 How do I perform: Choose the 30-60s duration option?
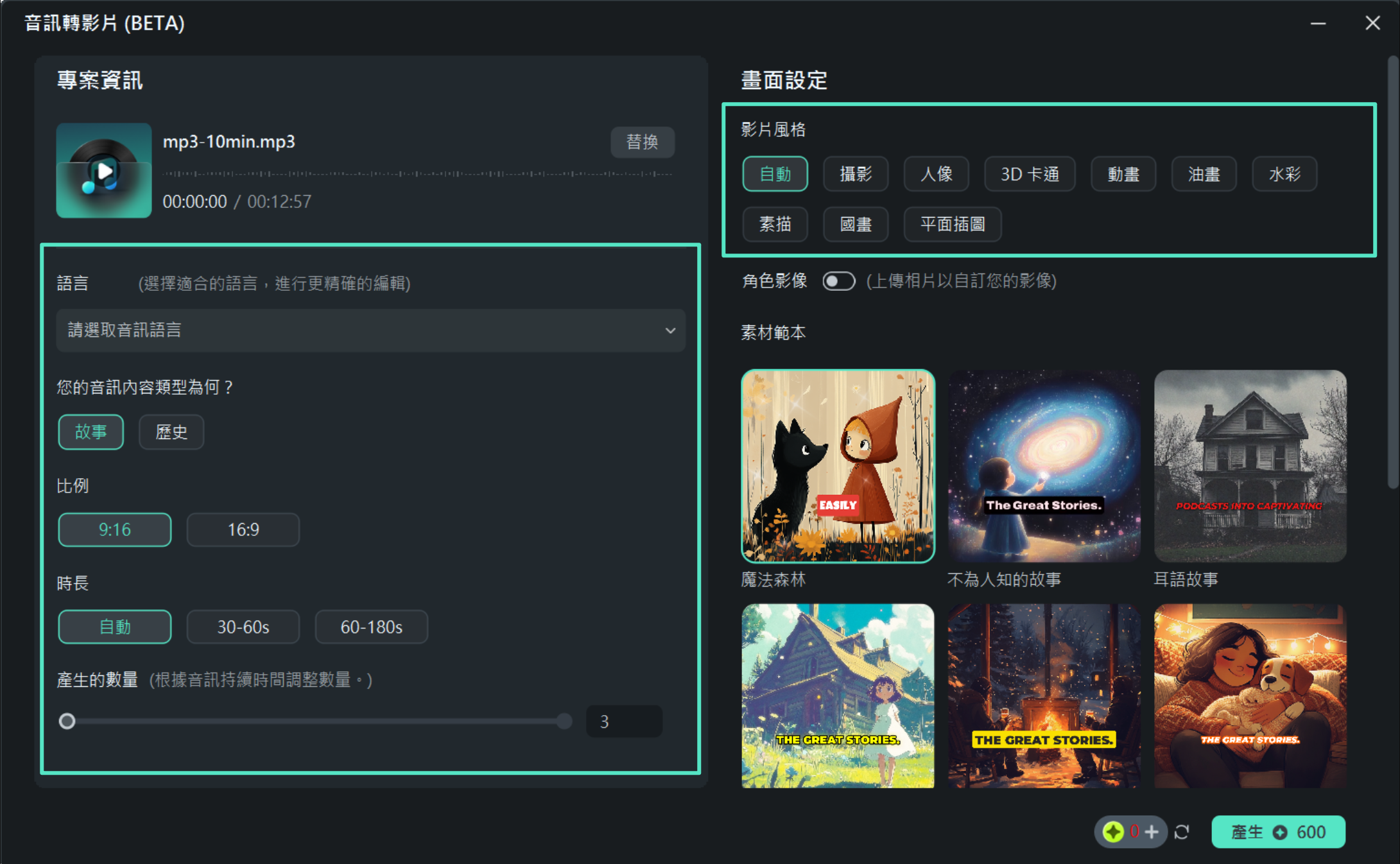click(243, 627)
